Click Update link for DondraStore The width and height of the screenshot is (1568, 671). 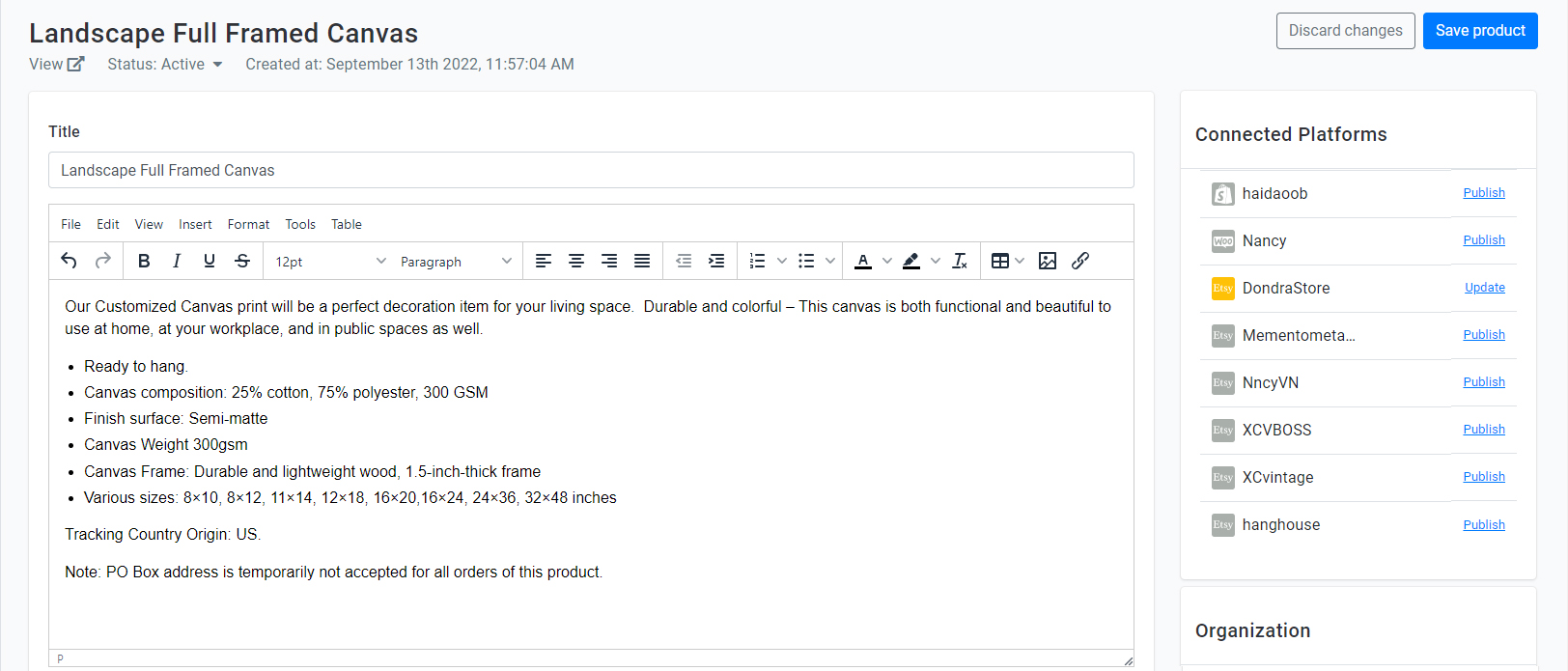(1485, 288)
